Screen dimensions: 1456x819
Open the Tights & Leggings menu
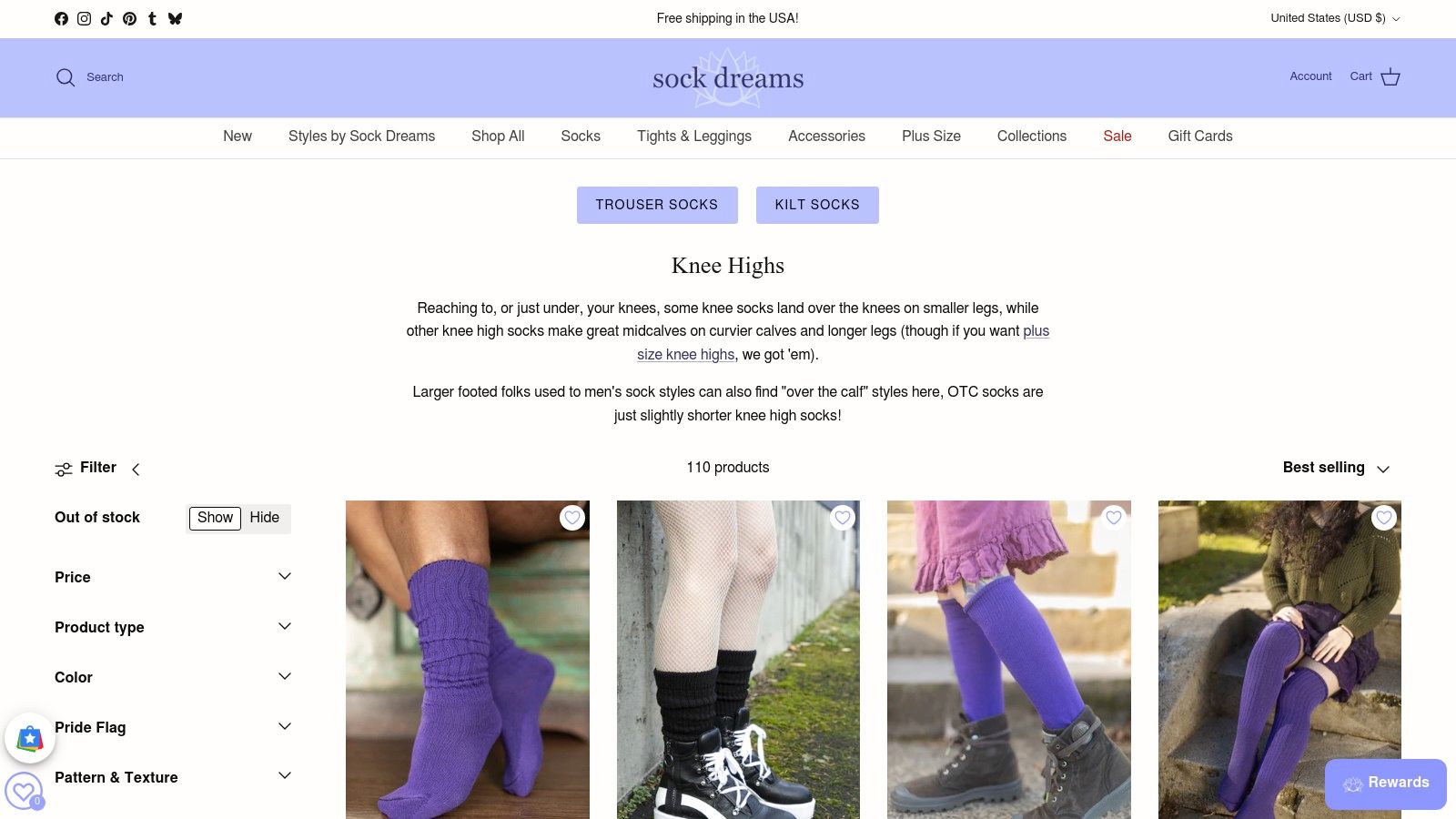694,136
